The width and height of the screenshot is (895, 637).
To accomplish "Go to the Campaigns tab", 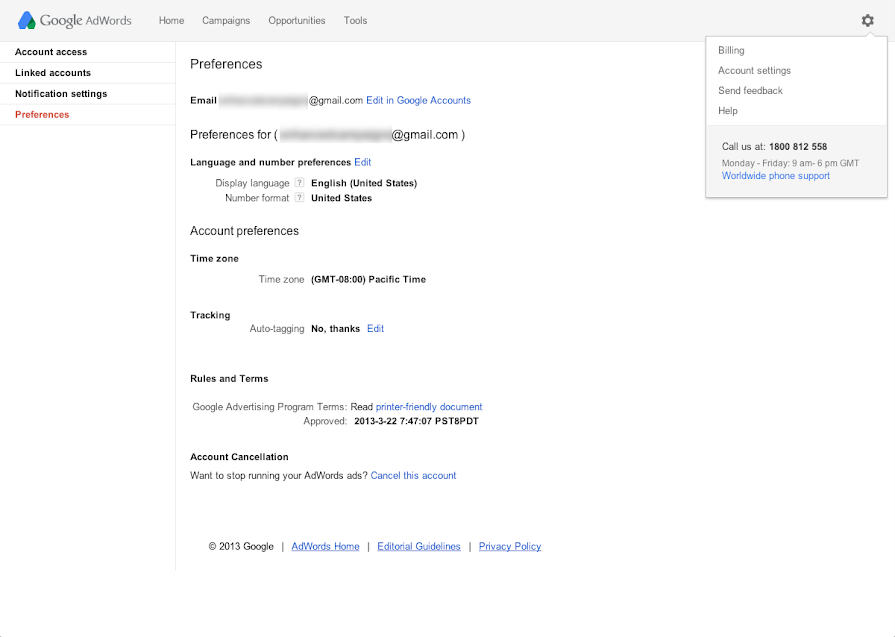I will [x=226, y=21].
